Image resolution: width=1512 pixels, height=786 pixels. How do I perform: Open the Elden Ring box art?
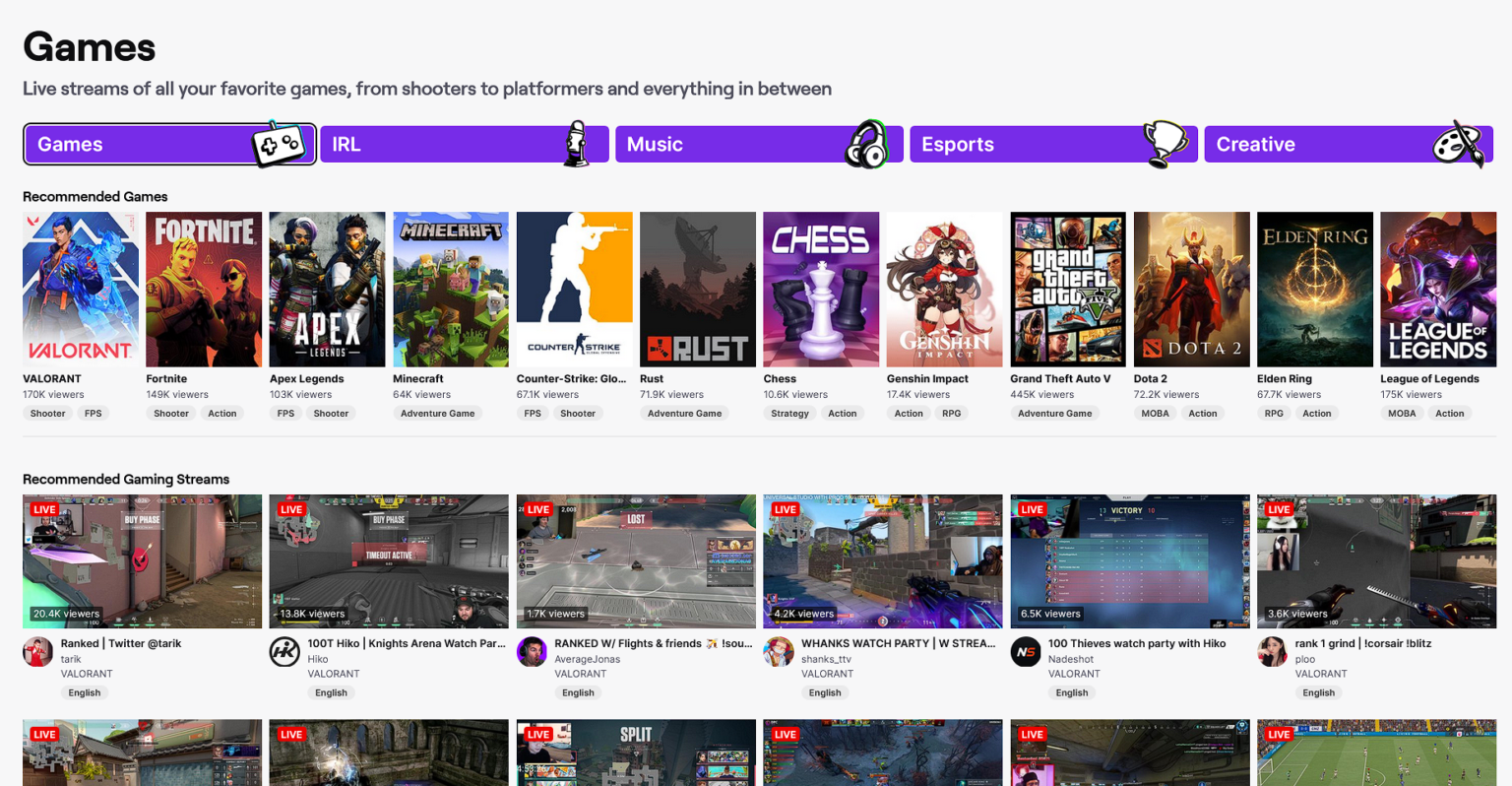coord(1314,290)
